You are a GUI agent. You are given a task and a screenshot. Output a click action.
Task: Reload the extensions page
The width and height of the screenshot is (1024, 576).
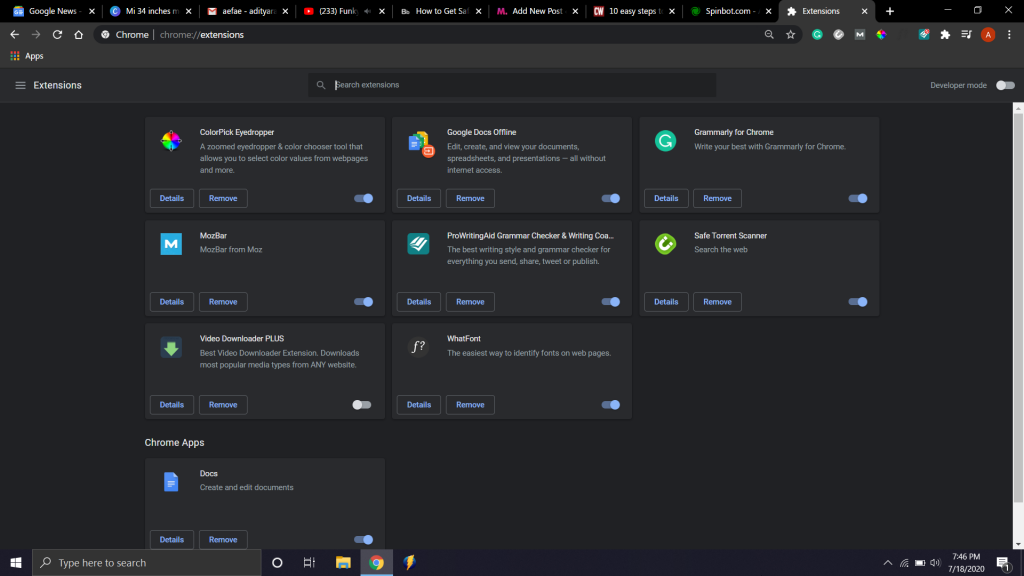pos(57,35)
